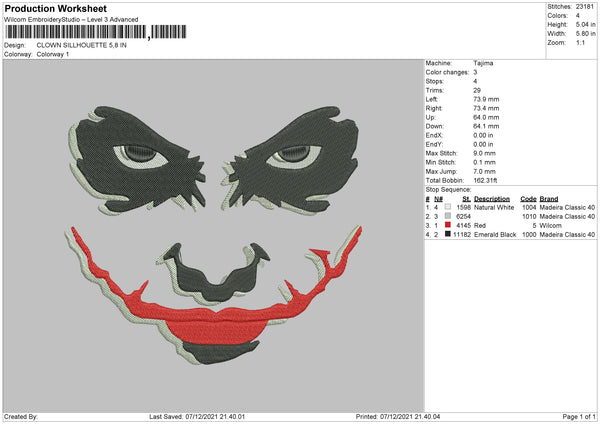Screen dimensions: 600x424
Task: Click the Stops value 4
Action: point(475,82)
